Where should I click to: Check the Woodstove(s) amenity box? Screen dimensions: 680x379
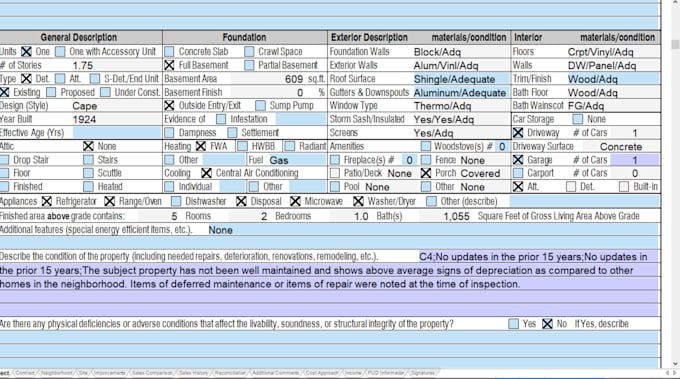click(x=426, y=146)
